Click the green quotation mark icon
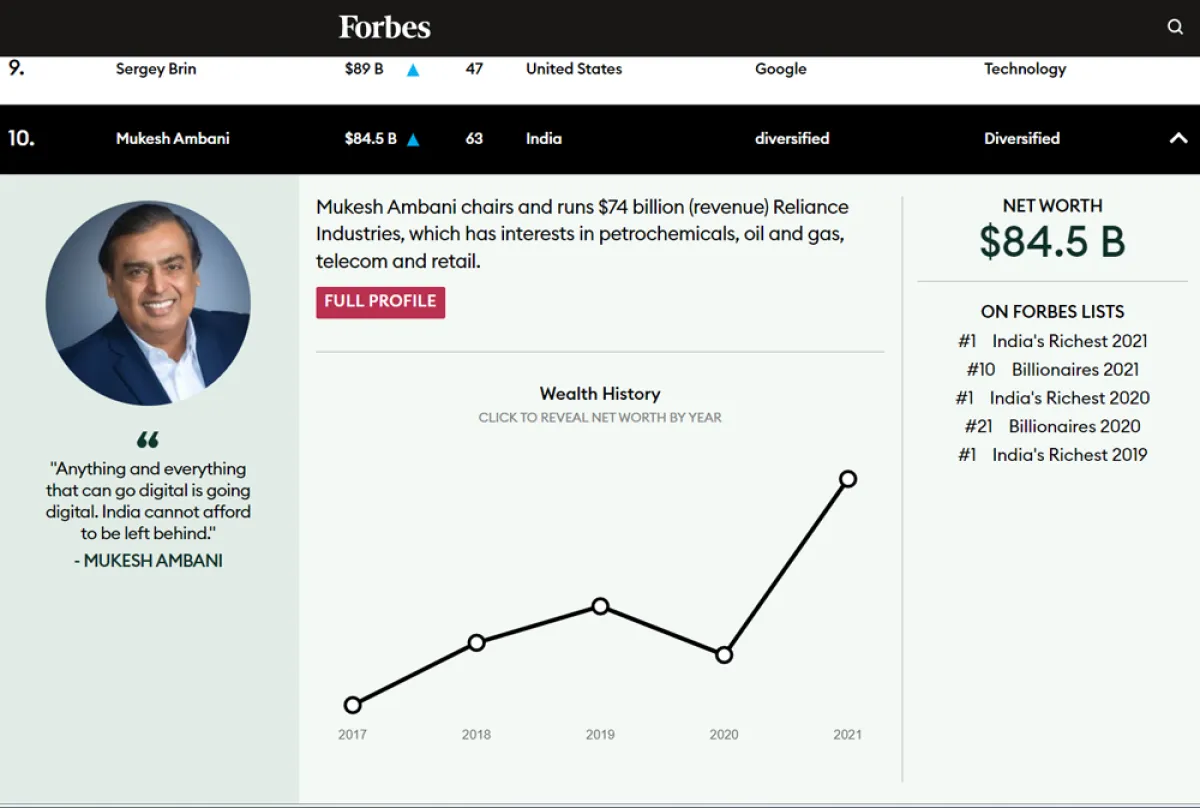This screenshot has width=1200, height=808. coord(148,440)
